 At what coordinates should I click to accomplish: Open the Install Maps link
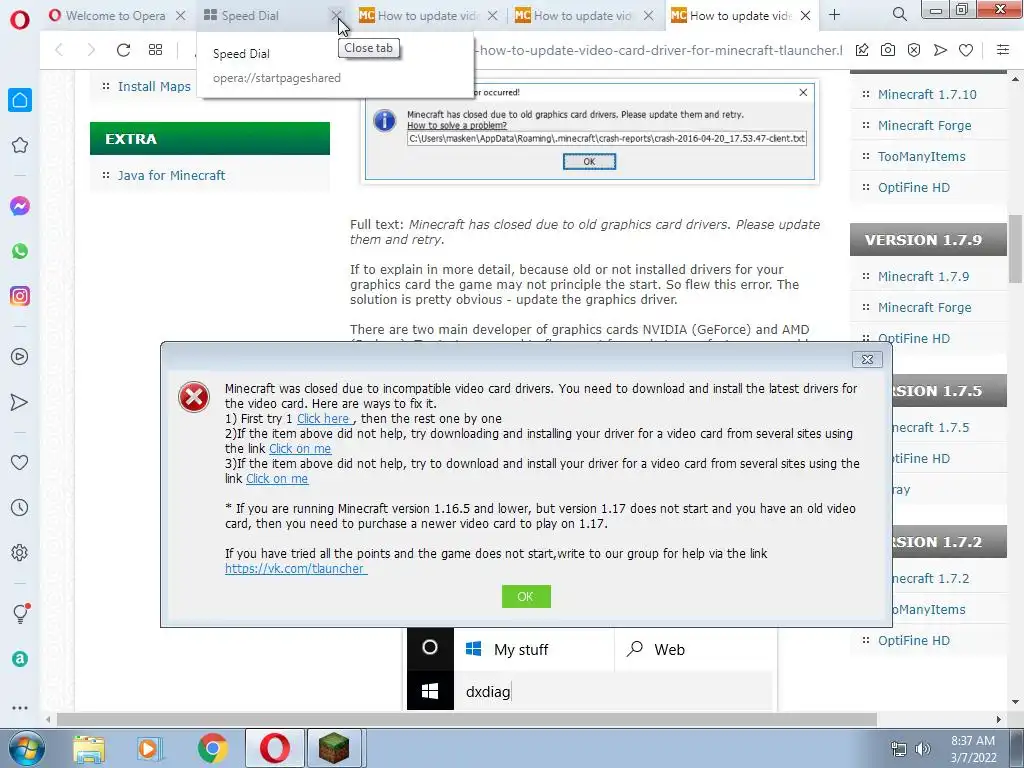[x=154, y=86]
